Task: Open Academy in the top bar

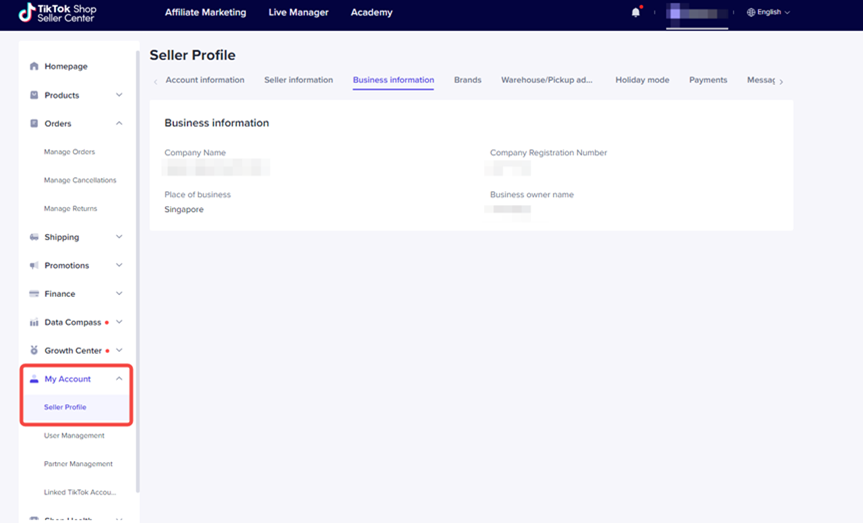Action: coord(372,12)
